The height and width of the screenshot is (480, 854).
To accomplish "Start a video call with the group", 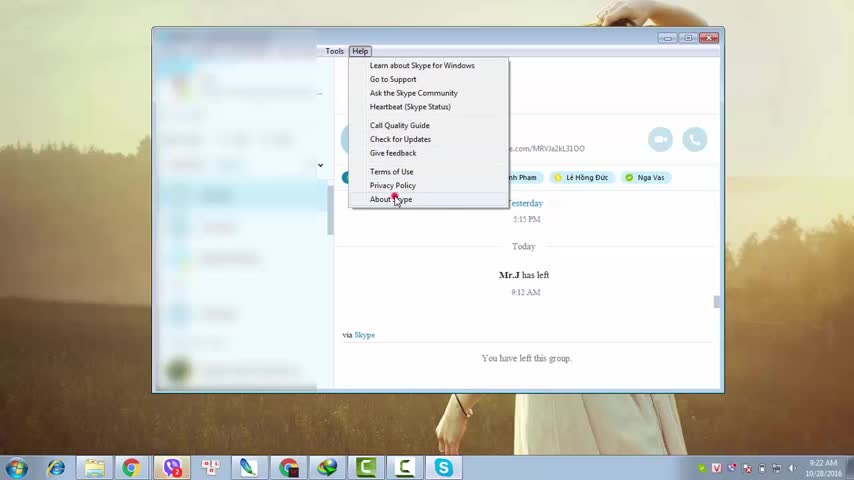I will click(660, 139).
